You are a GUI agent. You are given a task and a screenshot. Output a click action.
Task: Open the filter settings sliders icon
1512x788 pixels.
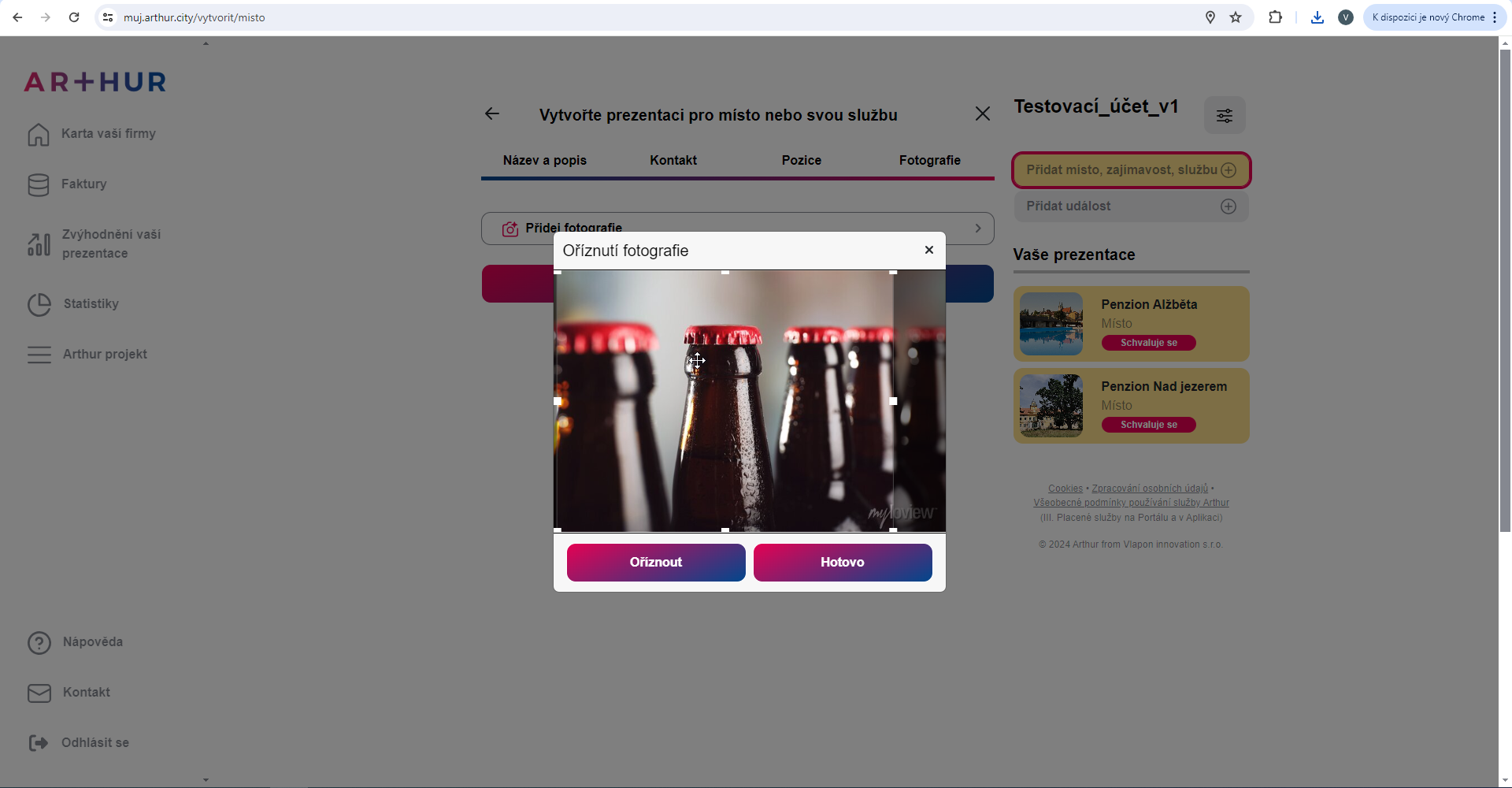(x=1224, y=116)
